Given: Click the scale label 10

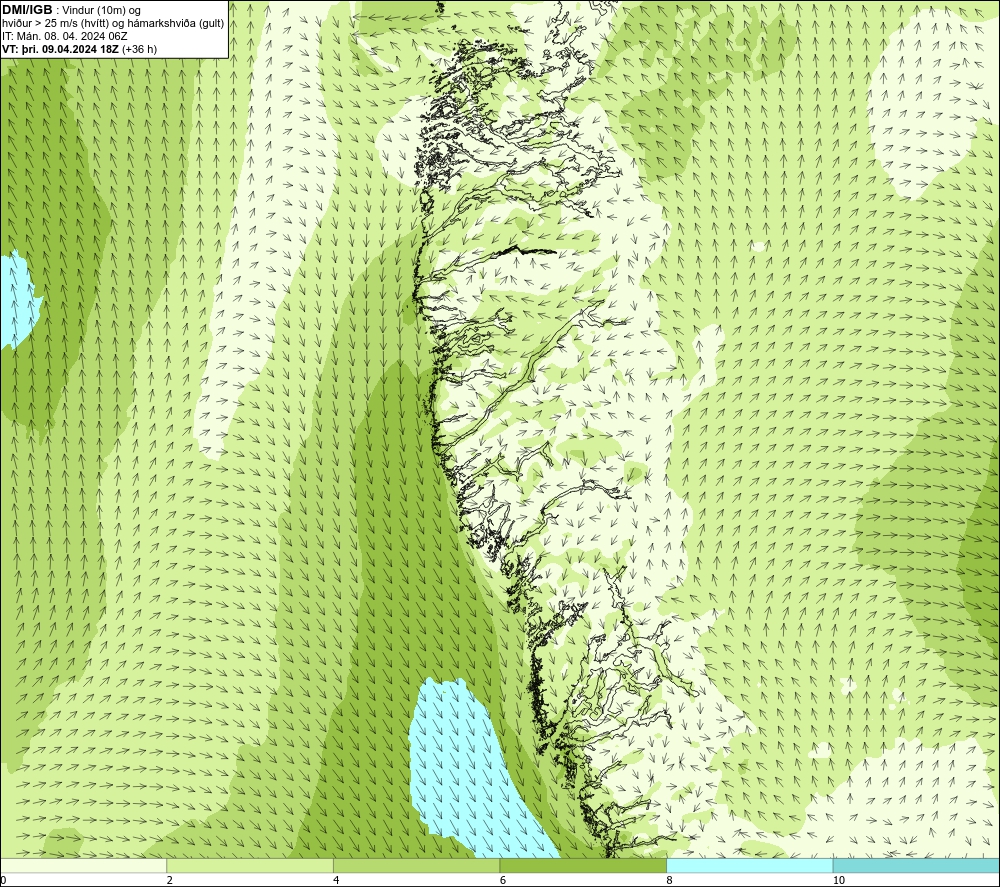Looking at the screenshot, I should coord(839,880).
